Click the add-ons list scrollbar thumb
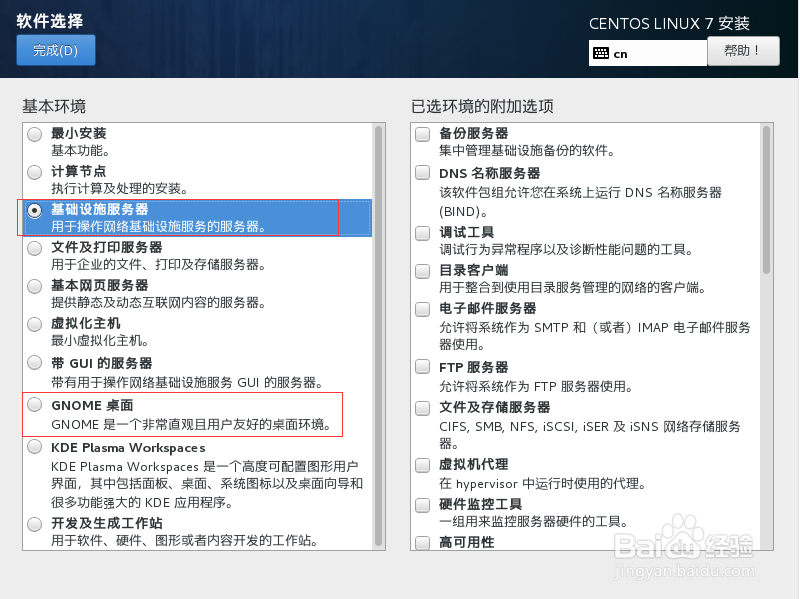Viewport: 800px width, 599px height. (766, 200)
